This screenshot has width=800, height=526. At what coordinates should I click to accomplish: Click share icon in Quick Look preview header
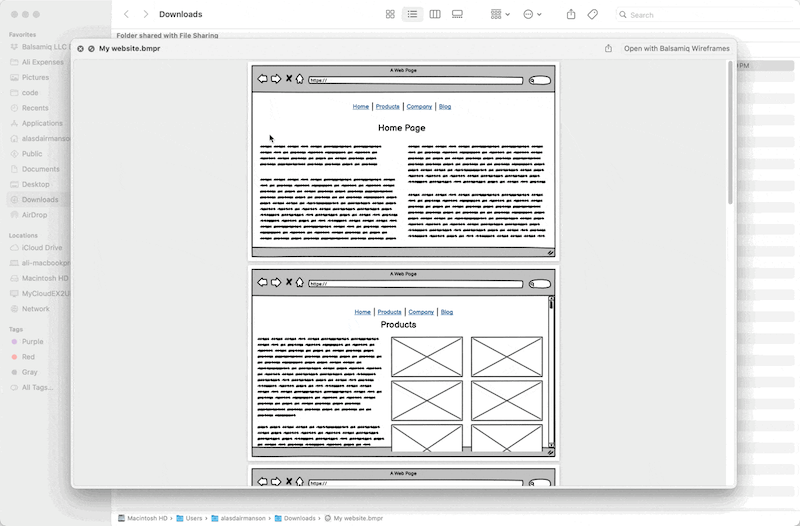609,48
